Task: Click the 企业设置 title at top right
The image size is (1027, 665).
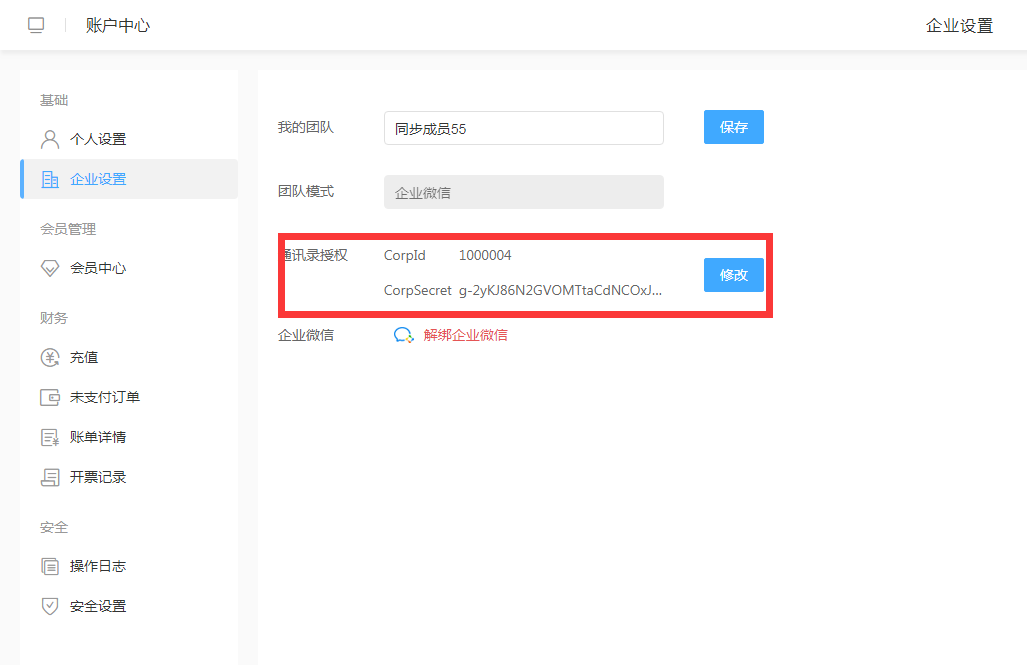Action: point(959,26)
